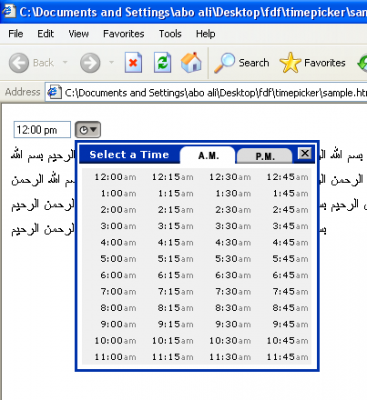Set time to 9:30am

[233, 324]
